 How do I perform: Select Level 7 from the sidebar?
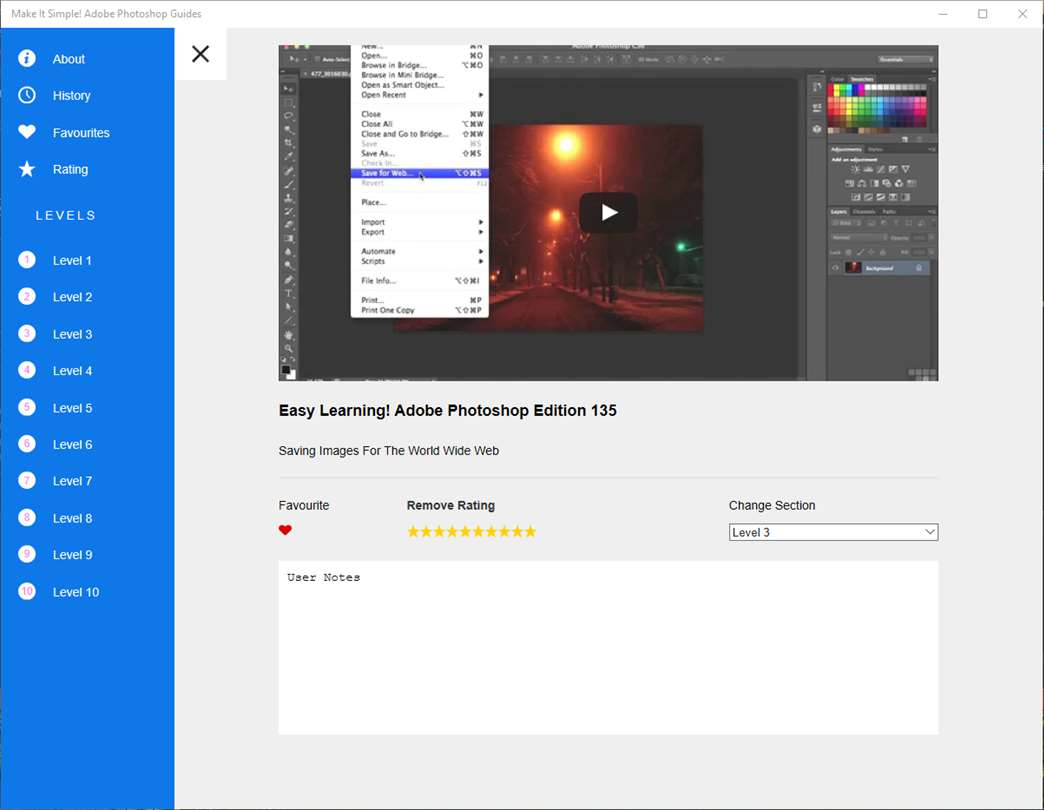click(x=72, y=481)
